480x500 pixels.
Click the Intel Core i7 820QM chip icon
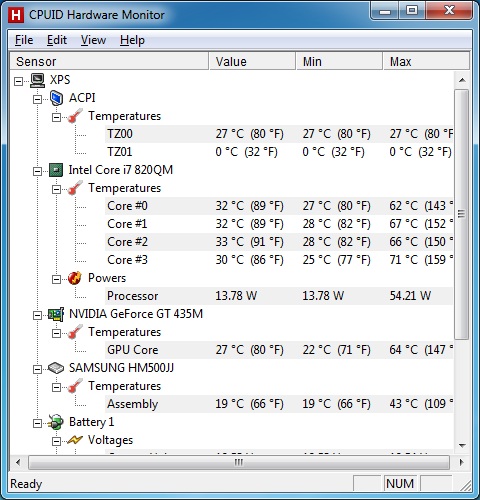click(56, 170)
